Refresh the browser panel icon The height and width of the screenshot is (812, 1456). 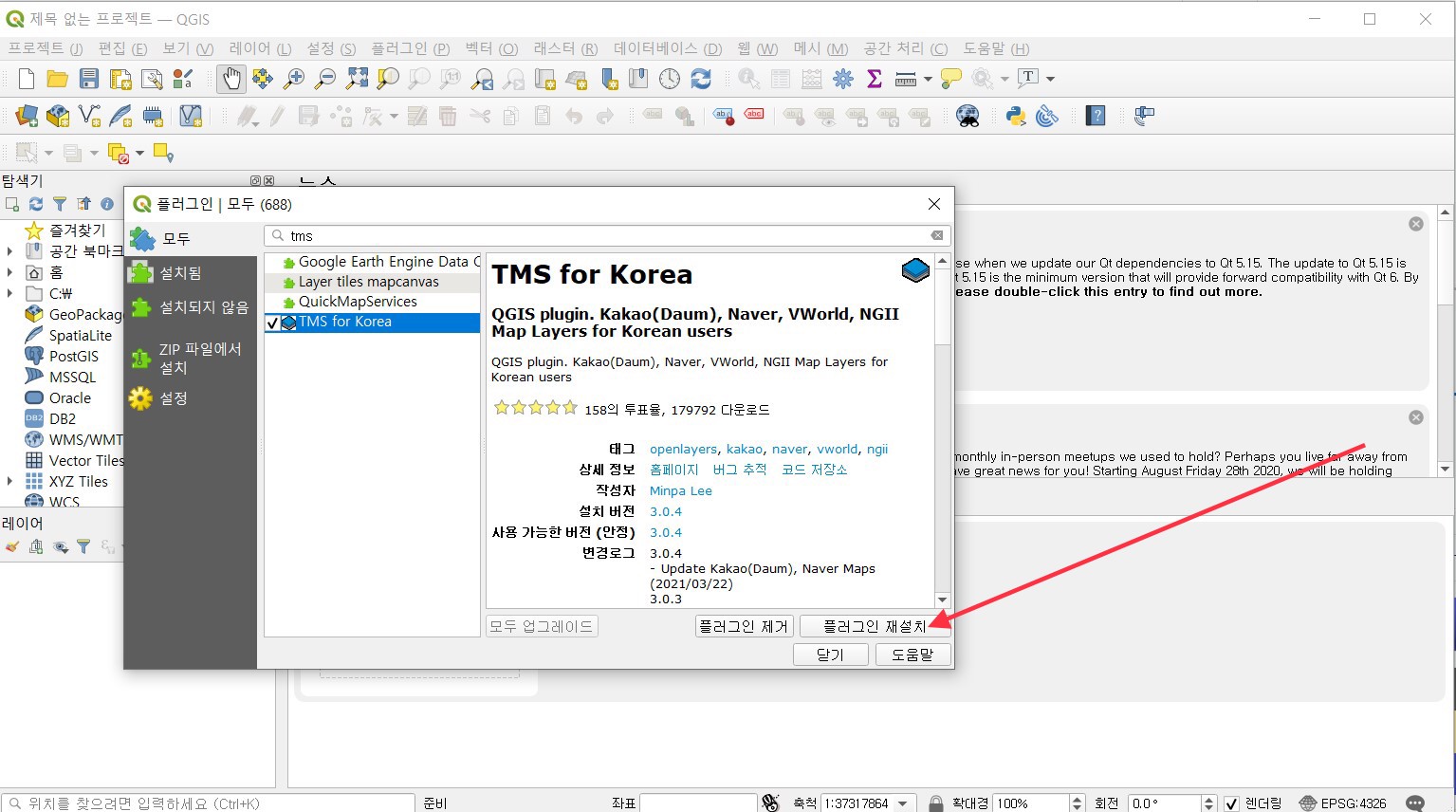click(x=36, y=204)
